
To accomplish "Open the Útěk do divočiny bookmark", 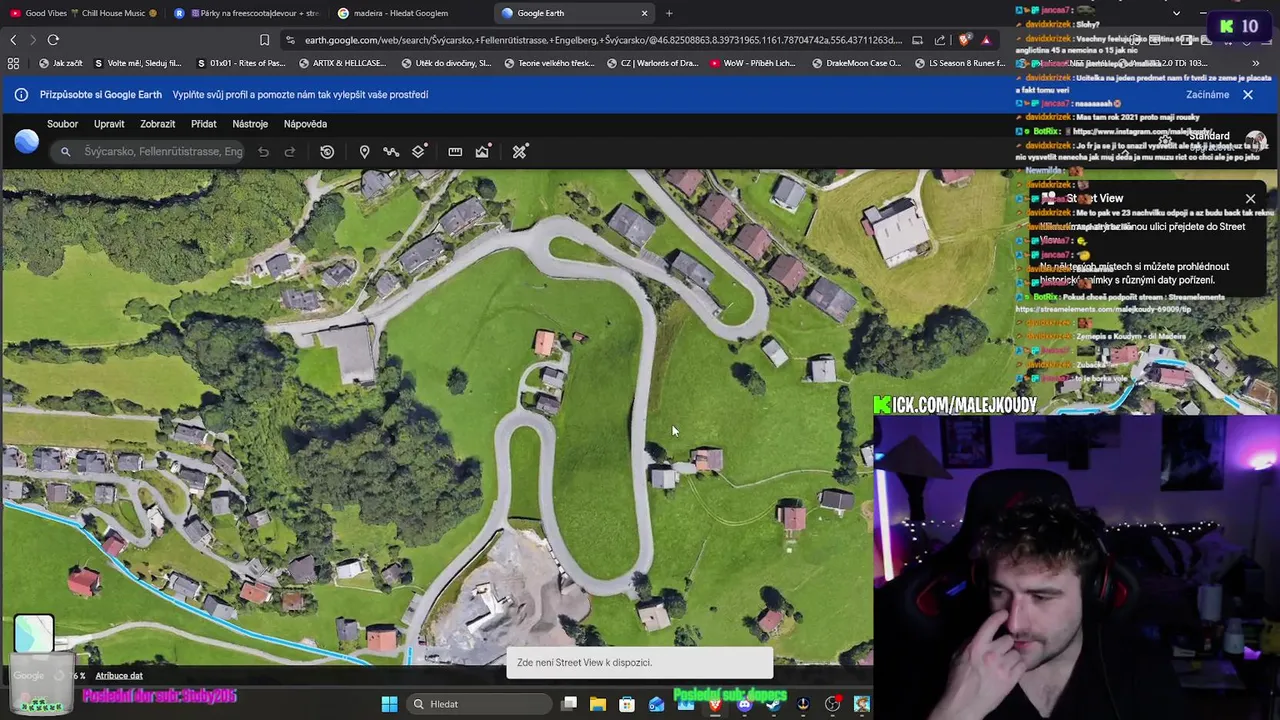I will 445,63.
